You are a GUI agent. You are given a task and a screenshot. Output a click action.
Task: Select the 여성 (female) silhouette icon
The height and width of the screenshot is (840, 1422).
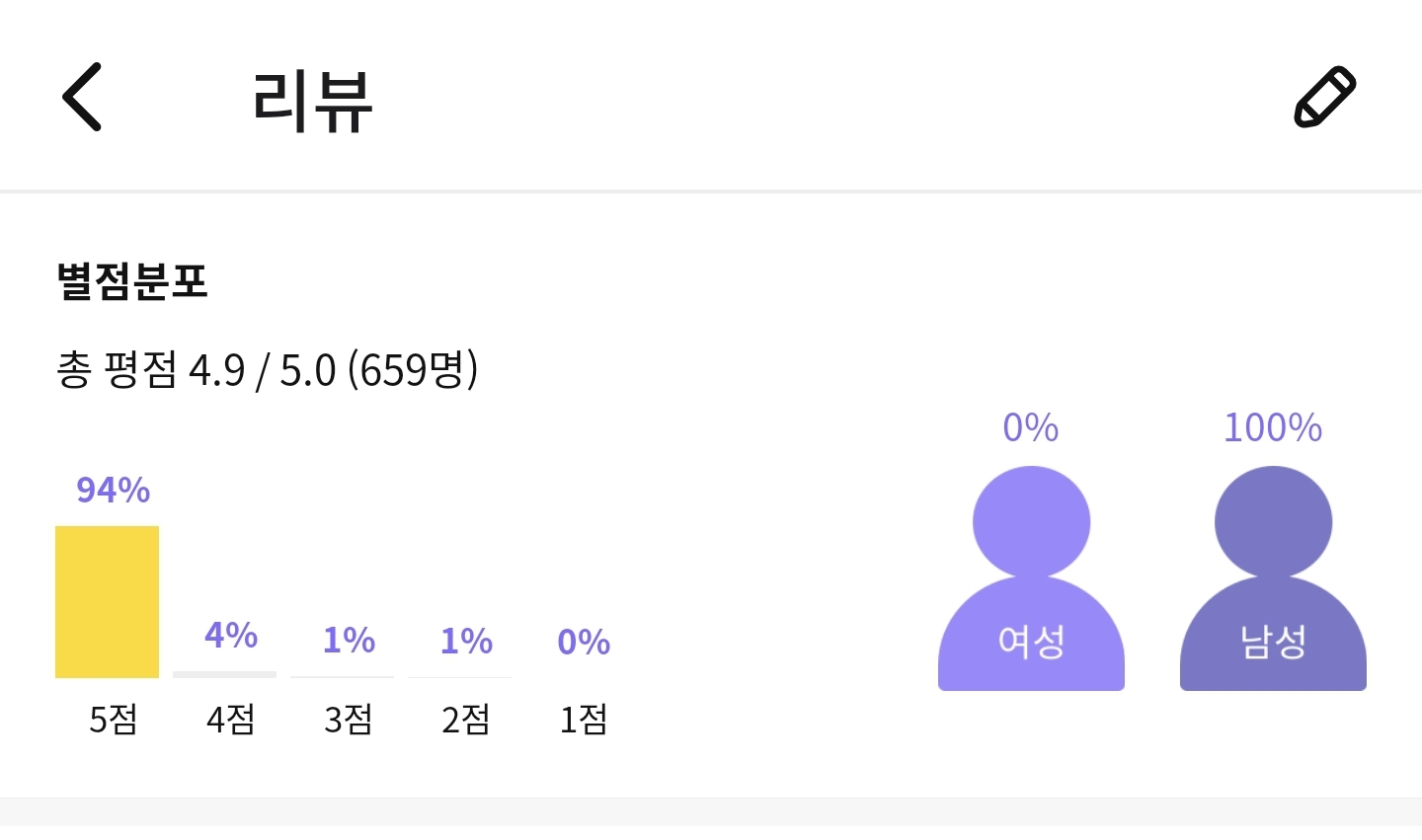pos(1031,578)
